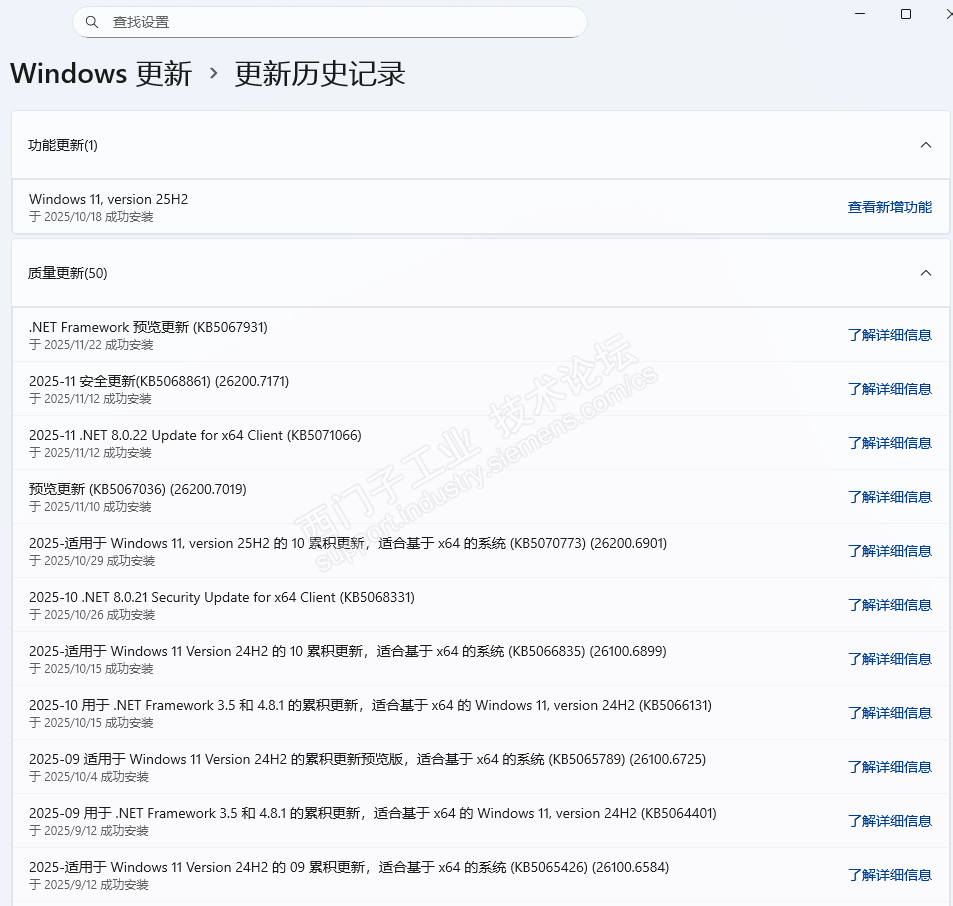Select .NET Framework 预览更新 (KB5067931) row text
953x906 pixels.
(148, 327)
